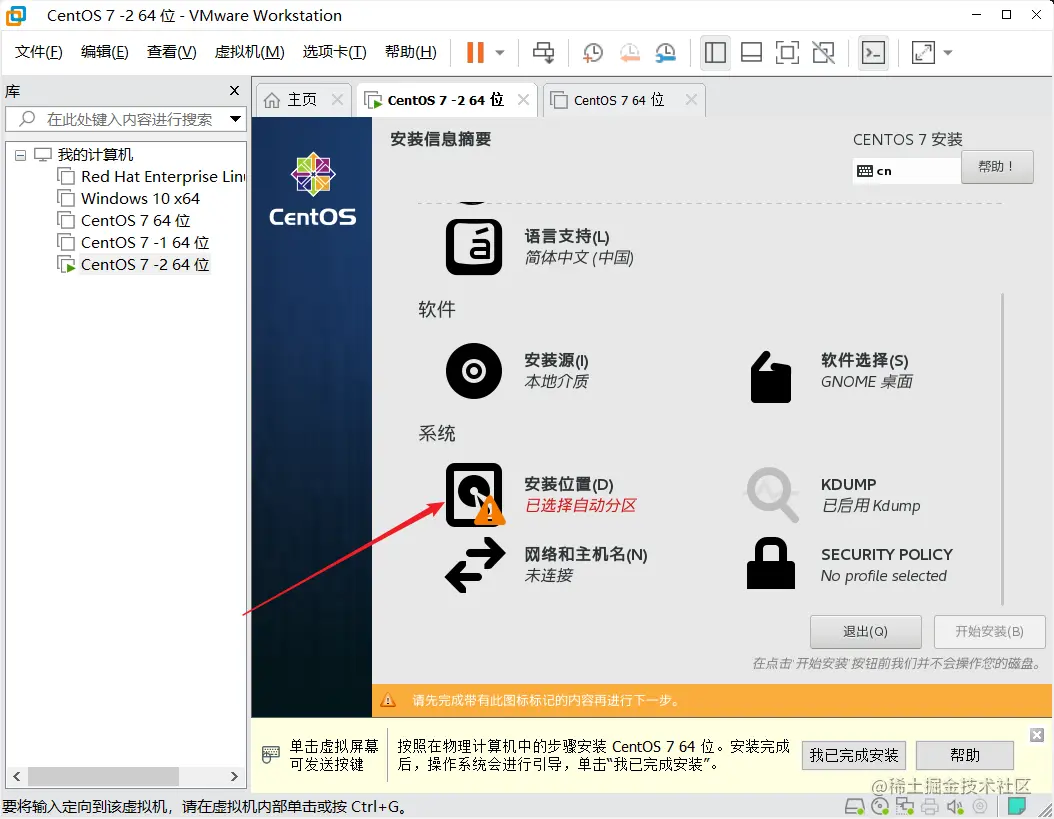
Task: Open the 文件(F) menu
Action: tap(38, 52)
